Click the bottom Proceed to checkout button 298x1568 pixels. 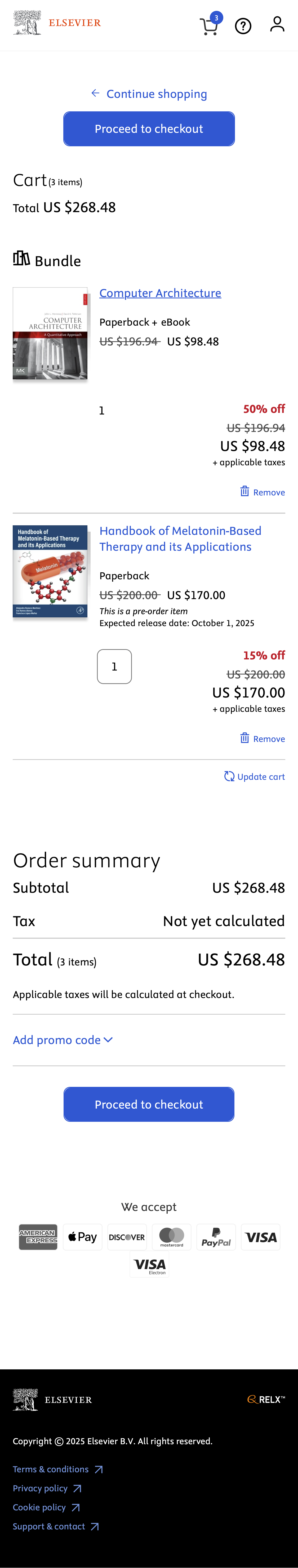point(149,1104)
